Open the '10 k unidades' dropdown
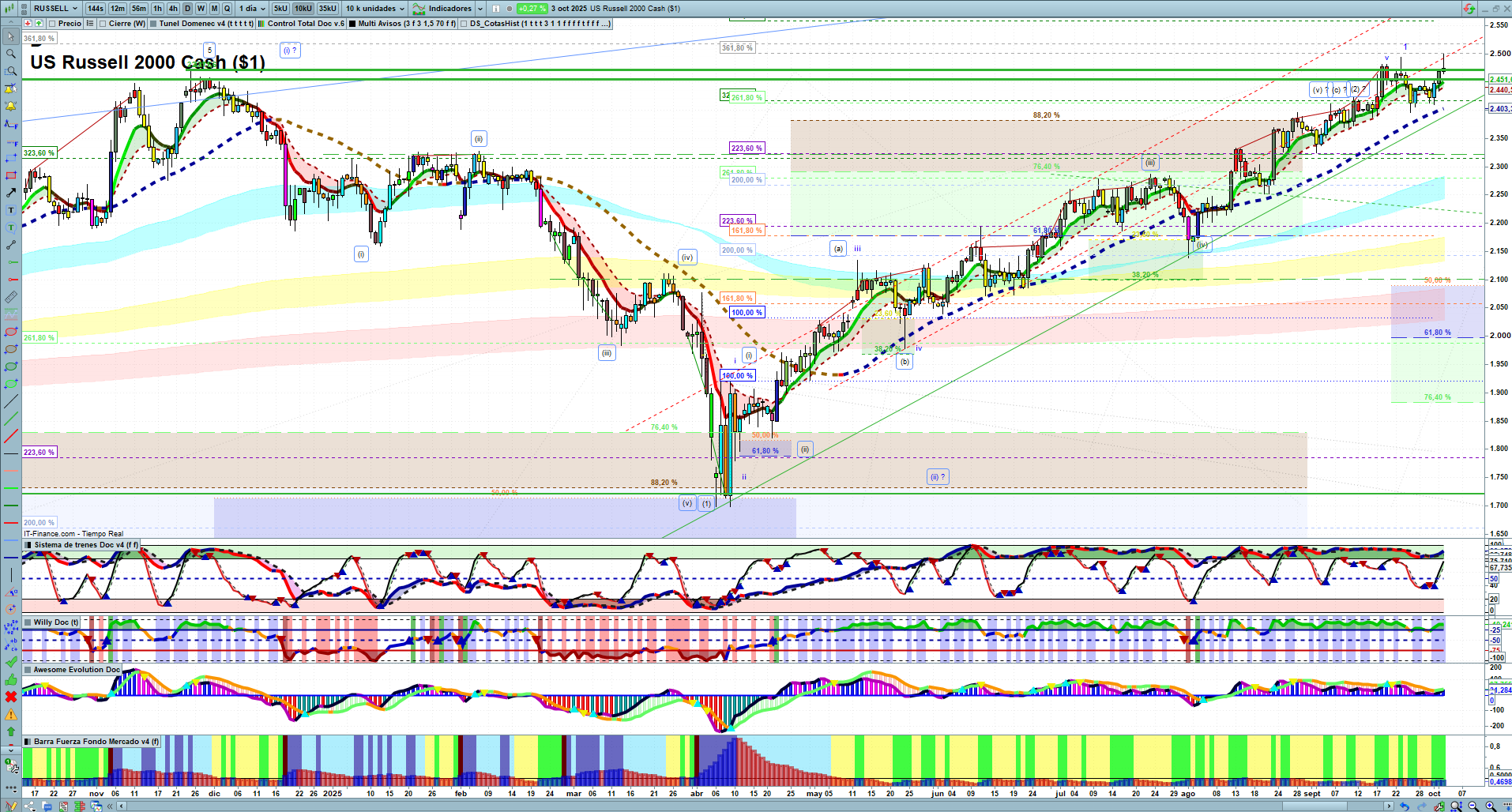 (x=374, y=9)
